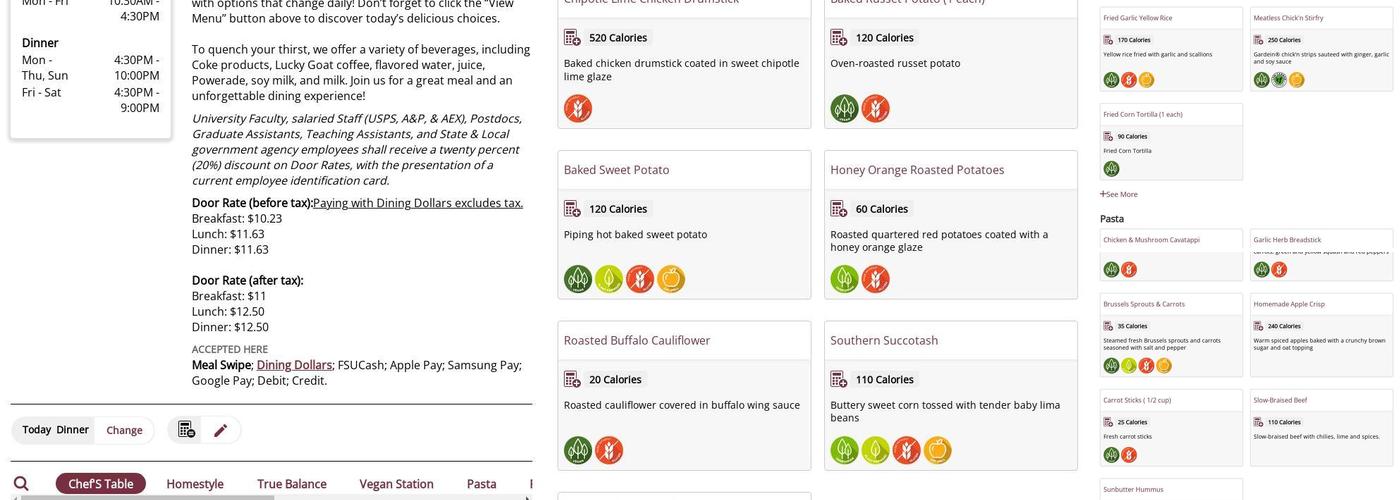Click the dark green vegan leaf under Southern Succotash
Image resolution: width=1400 pixels, height=500 pixels.
pos(845,451)
